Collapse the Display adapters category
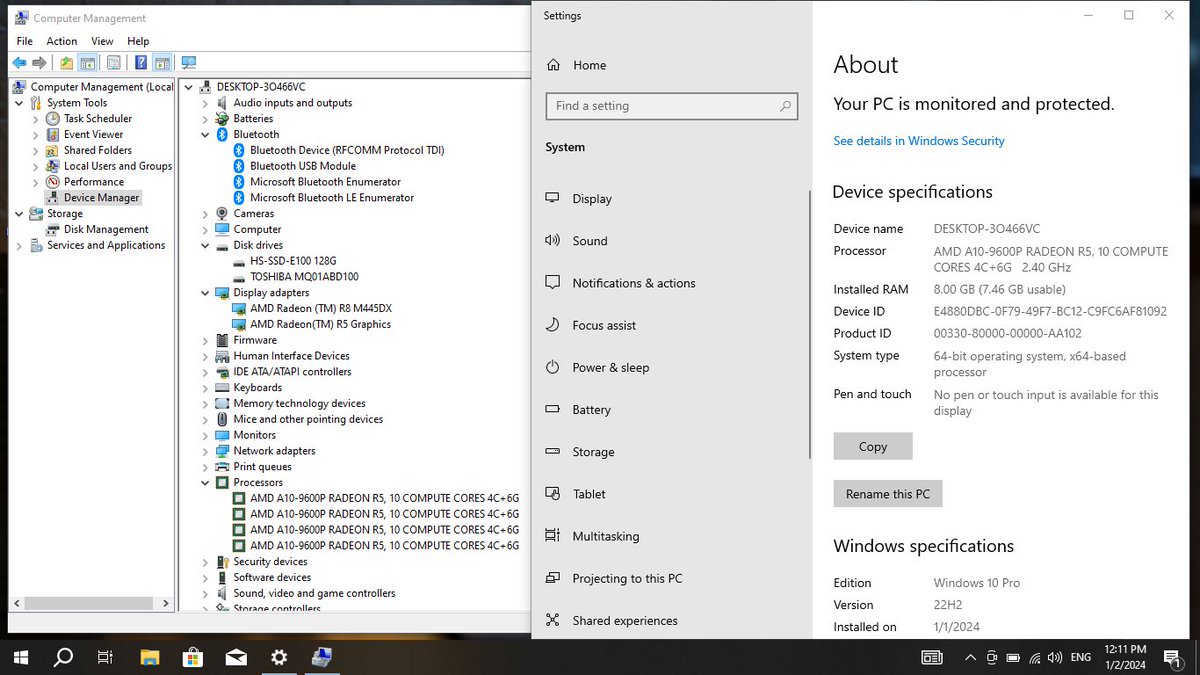Screen dimensions: 1200x675 click(205, 293)
